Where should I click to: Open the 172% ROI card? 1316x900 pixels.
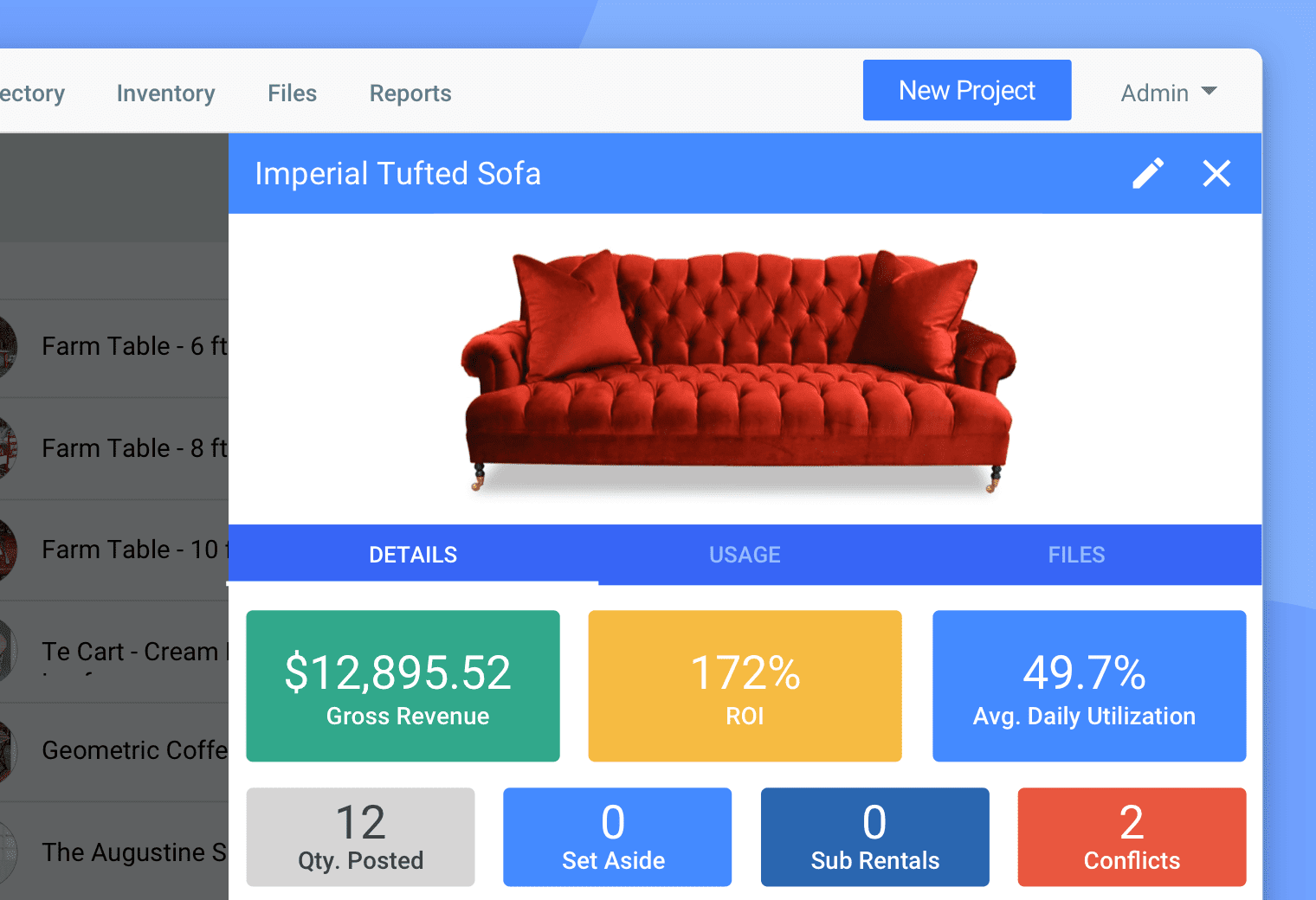coord(745,686)
